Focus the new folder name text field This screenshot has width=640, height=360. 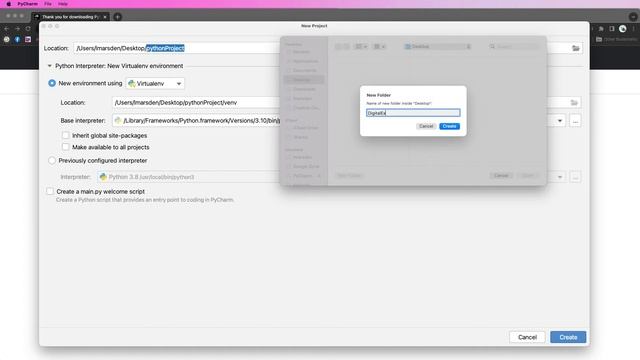413,113
